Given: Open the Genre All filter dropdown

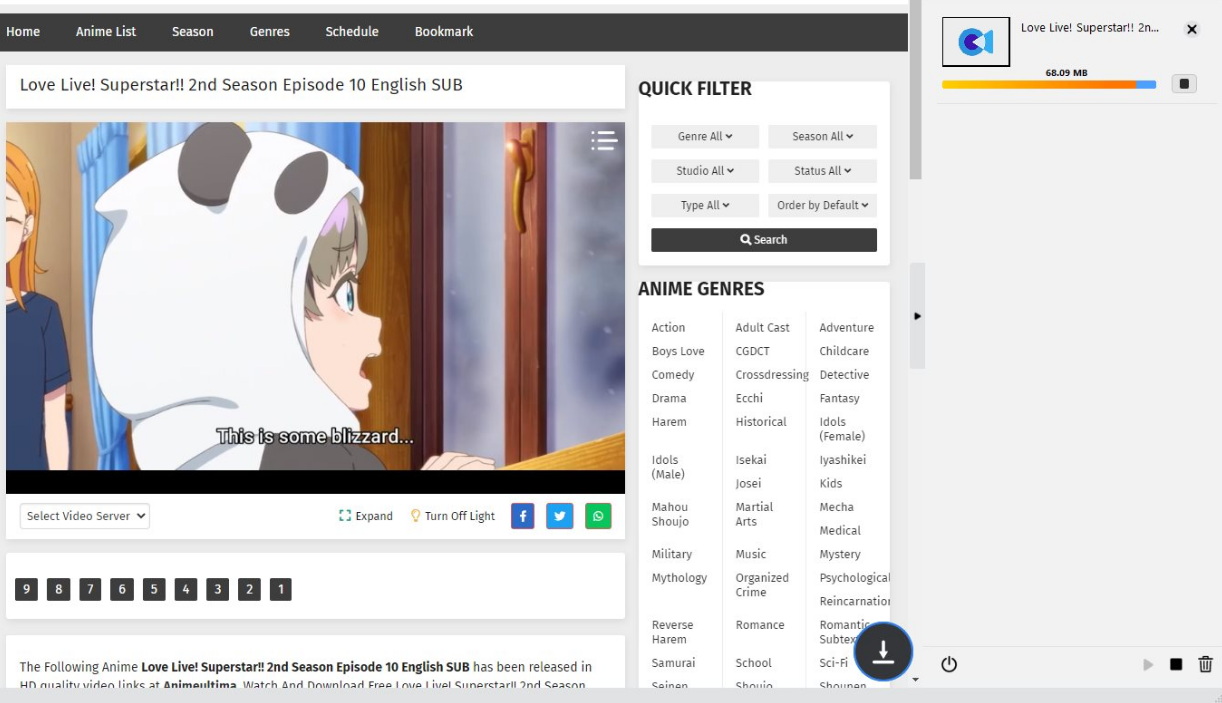Looking at the screenshot, I should [x=704, y=137].
